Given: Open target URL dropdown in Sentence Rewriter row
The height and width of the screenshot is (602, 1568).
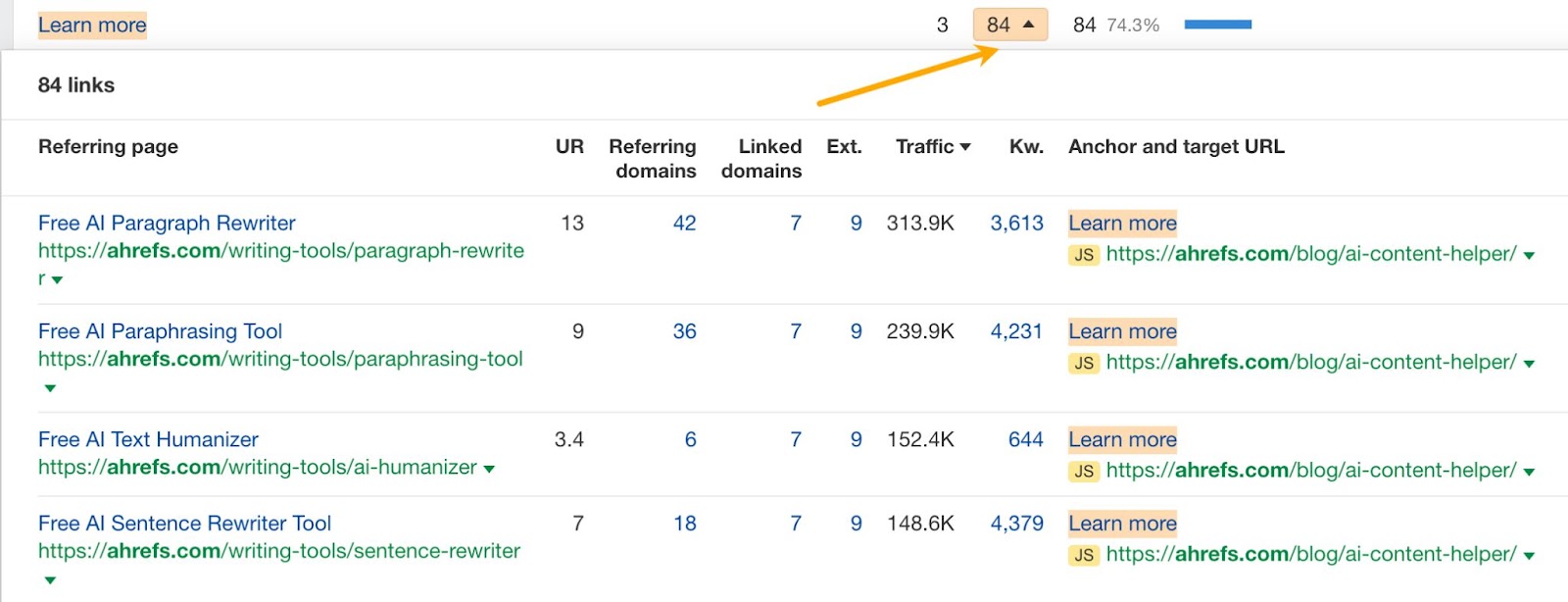Looking at the screenshot, I should [1529, 556].
